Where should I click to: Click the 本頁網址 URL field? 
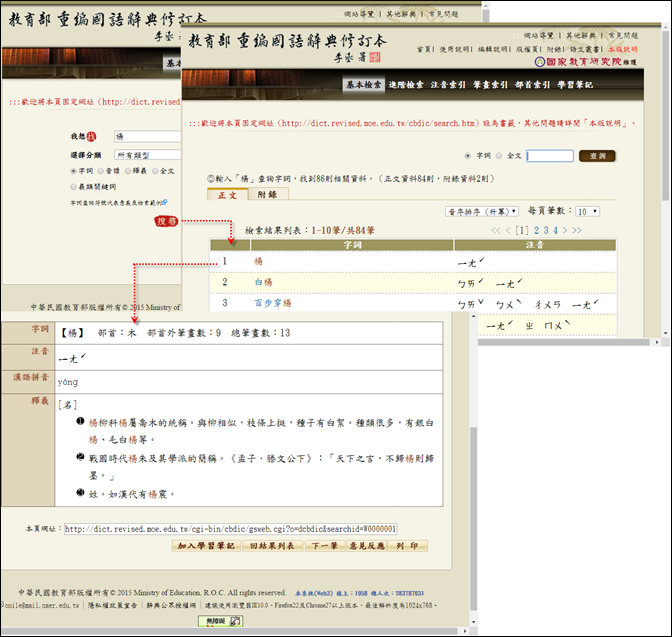click(231, 529)
